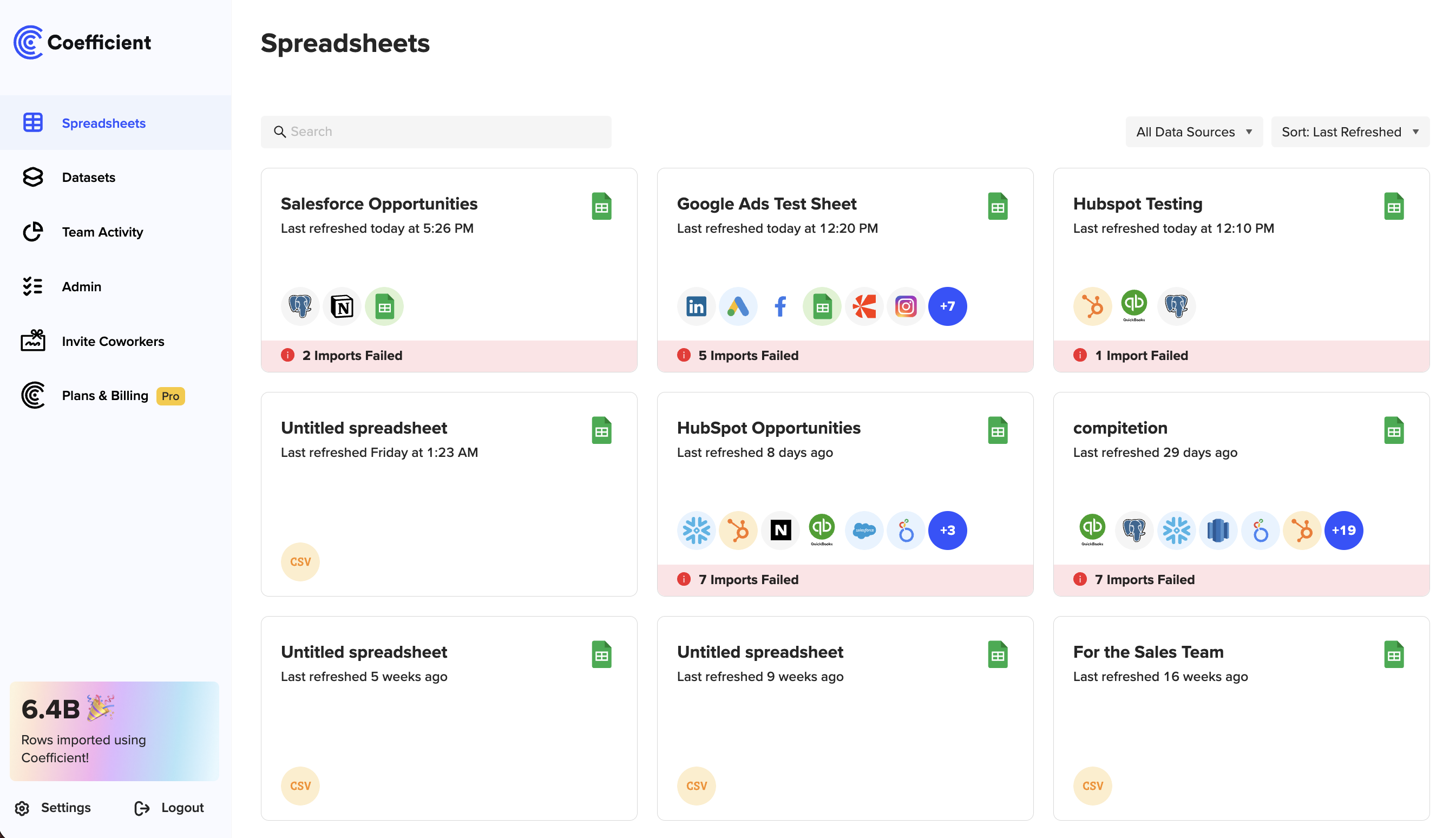Open the Datasets section in sidebar

coord(89,177)
